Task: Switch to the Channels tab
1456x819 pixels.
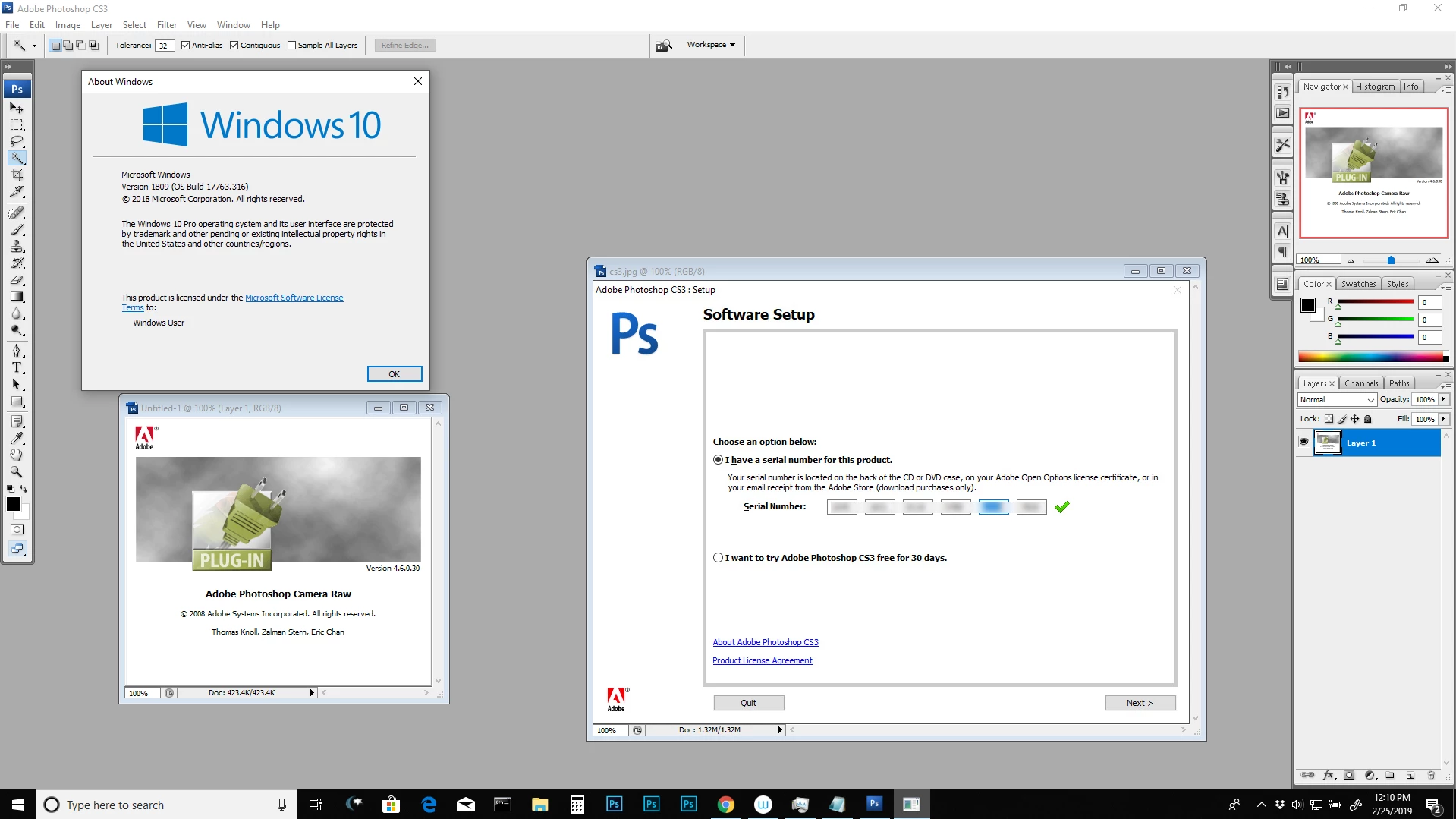Action: [x=1361, y=383]
